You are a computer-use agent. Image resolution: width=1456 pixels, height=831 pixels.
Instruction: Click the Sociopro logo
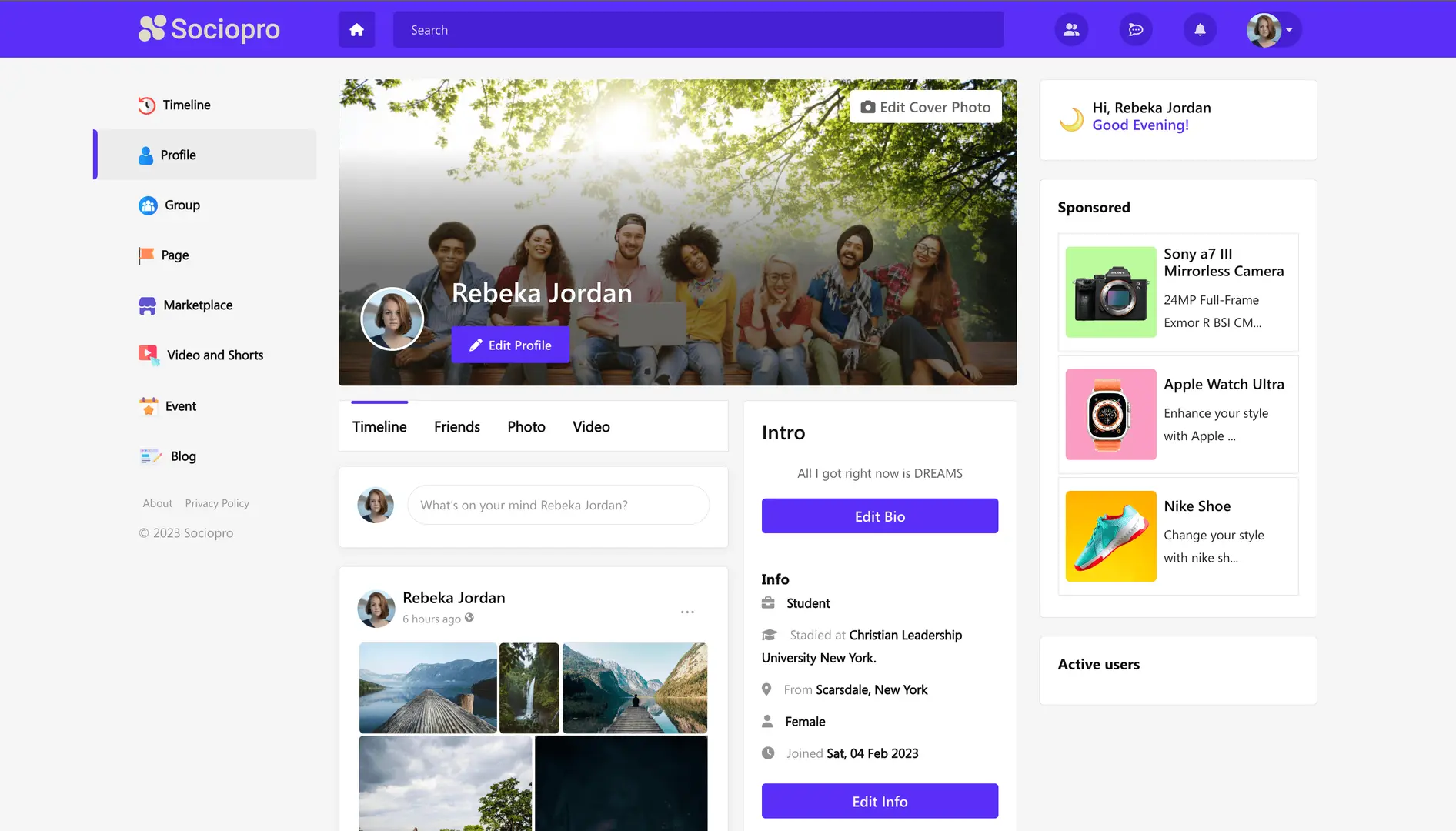tap(209, 29)
